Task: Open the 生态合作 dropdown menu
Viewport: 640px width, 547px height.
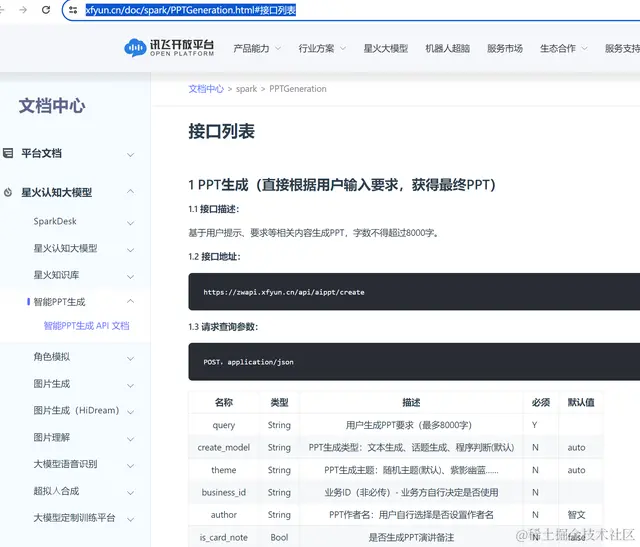Action: (564, 49)
